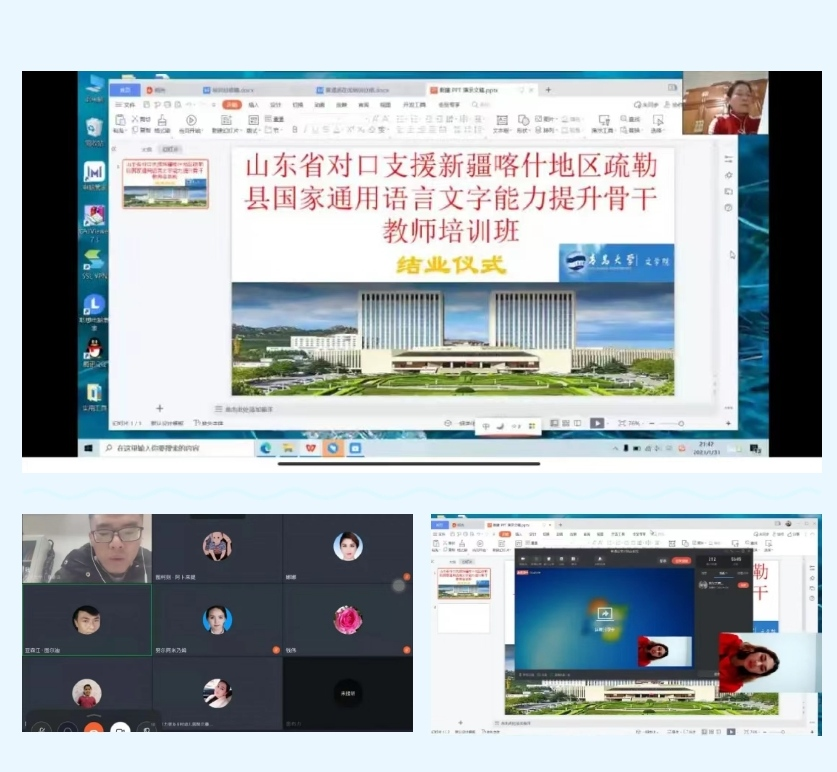Open the 会员专享 tab in top WPS window
The image size is (837, 772).
pos(449,105)
